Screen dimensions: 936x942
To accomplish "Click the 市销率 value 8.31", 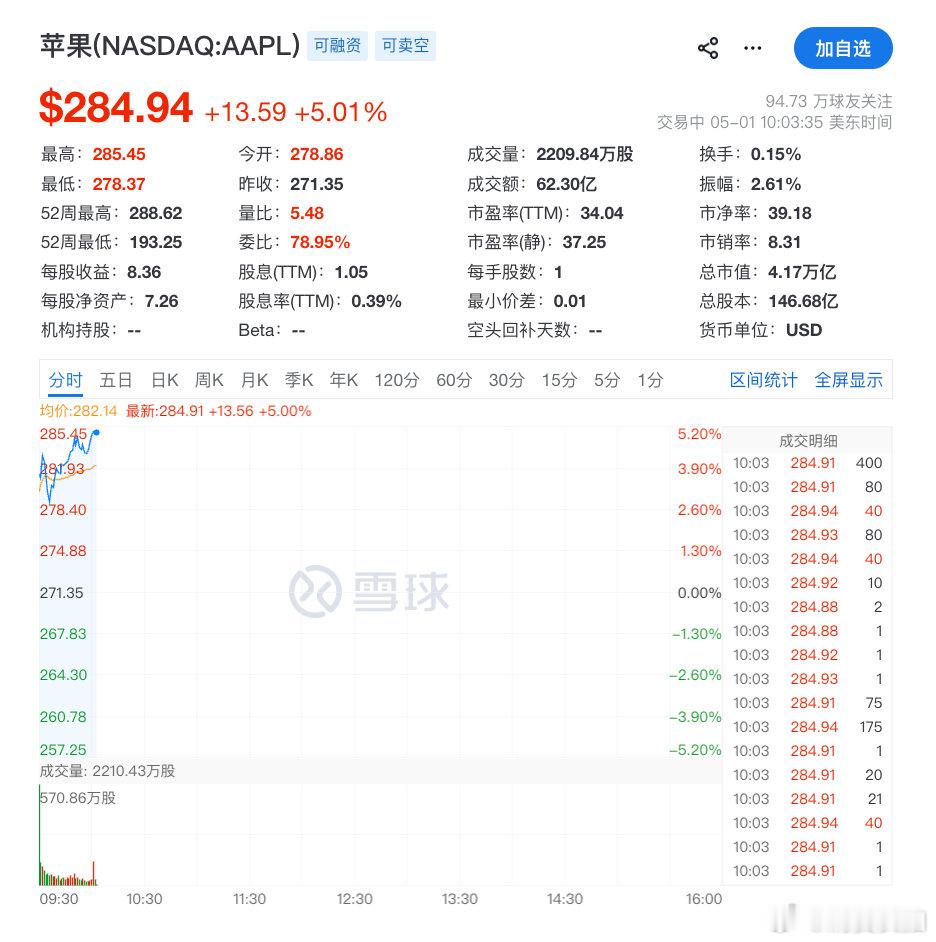I will point(785,242).
